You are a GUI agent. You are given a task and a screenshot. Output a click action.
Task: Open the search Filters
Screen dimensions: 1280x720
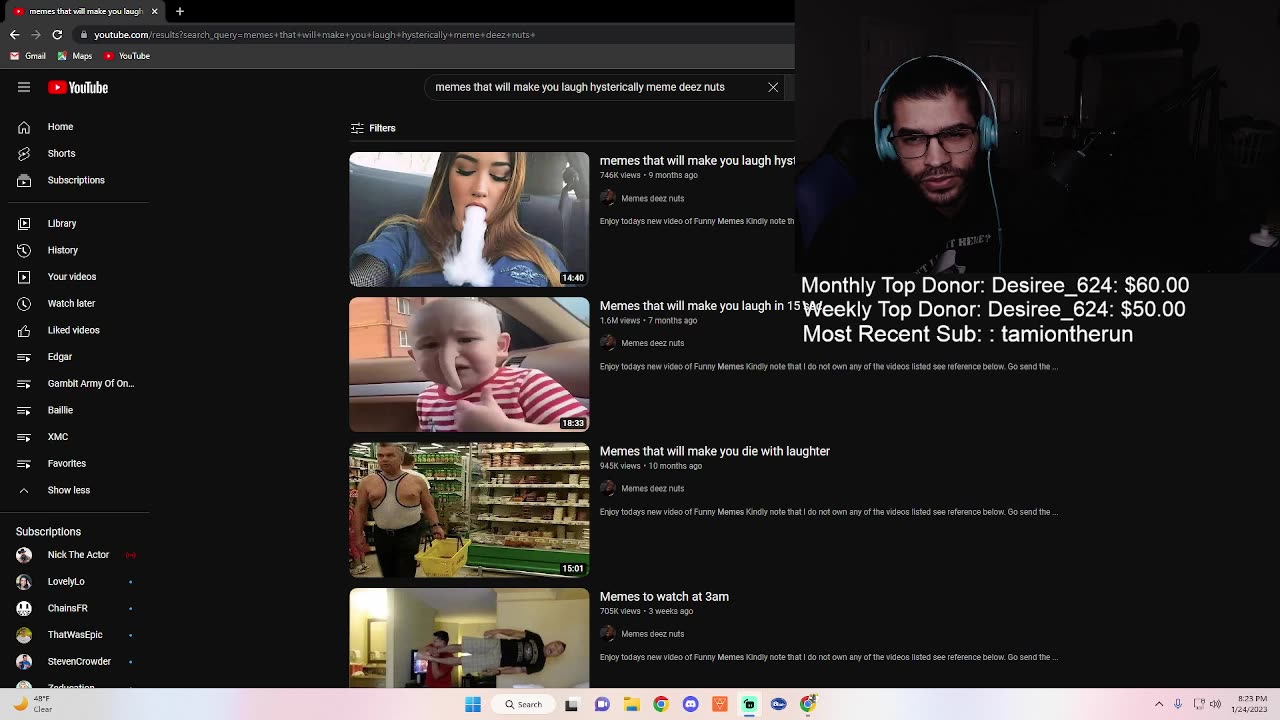[373, 128]
